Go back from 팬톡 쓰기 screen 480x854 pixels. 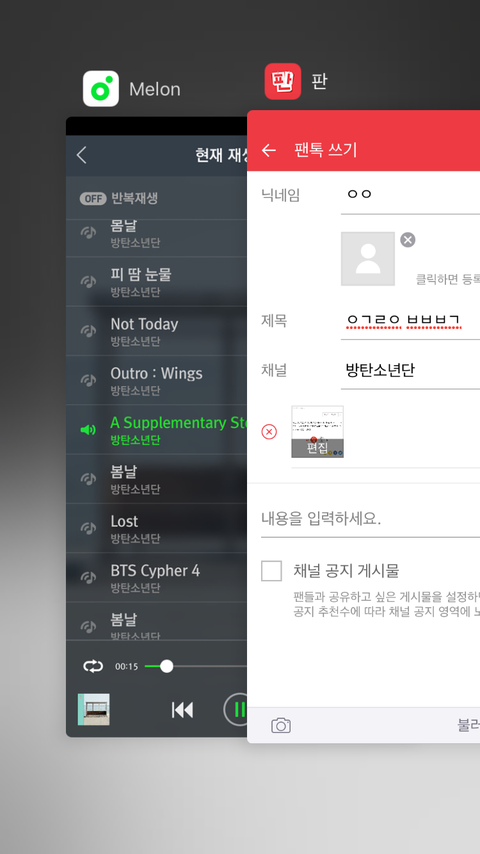tap(269, 150)
